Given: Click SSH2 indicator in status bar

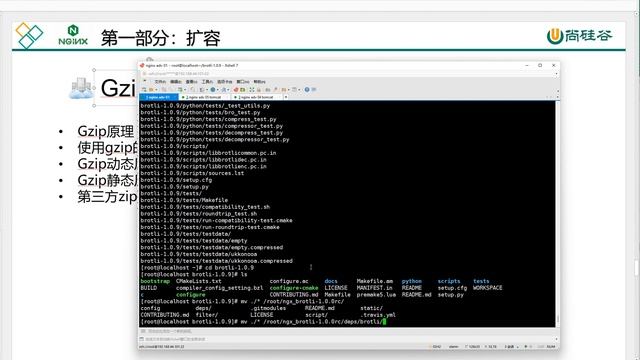Looking at the screenshot, I should coord(436,347).
